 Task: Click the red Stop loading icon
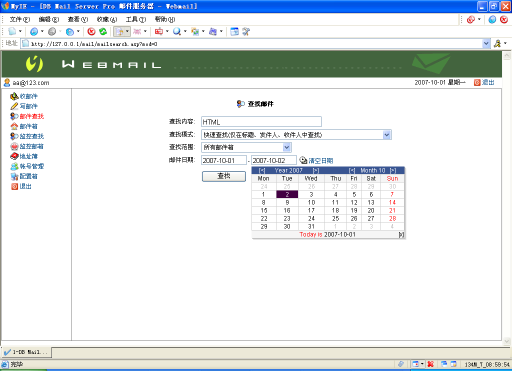91,31
